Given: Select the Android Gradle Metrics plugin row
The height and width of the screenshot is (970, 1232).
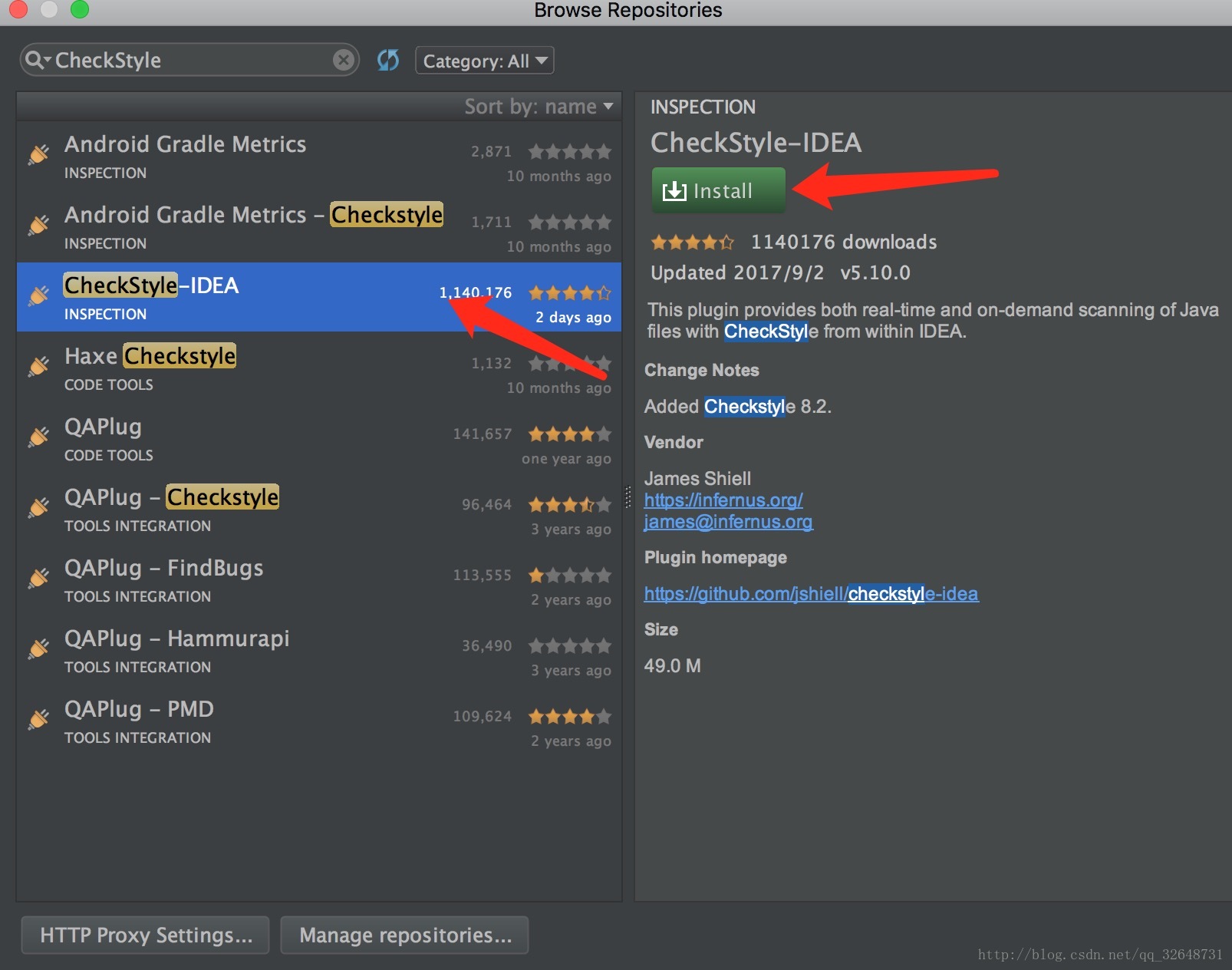Looking at the screenshot, I should (319, 157).
